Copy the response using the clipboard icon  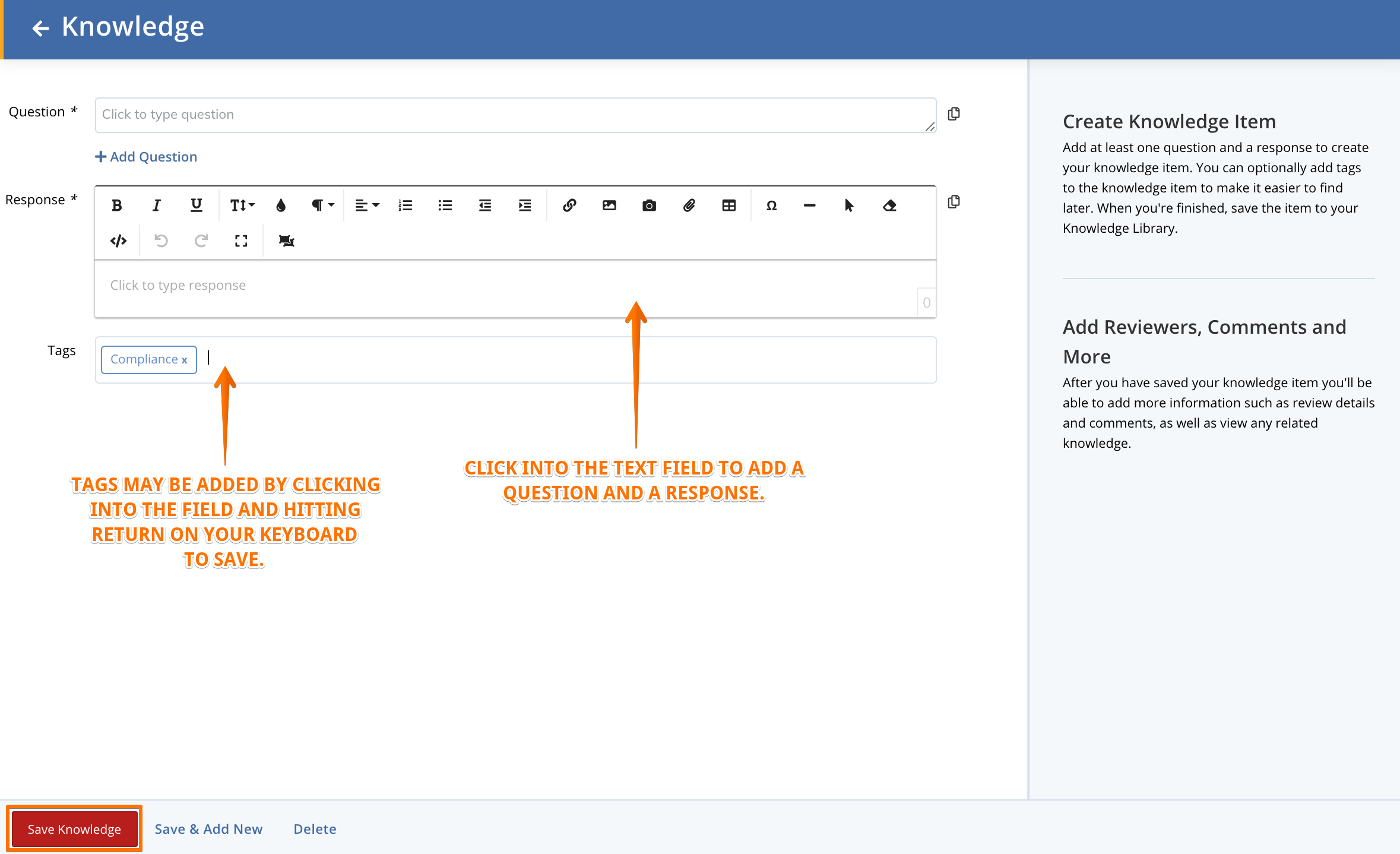pyautogui.click(x=954, y=201)
